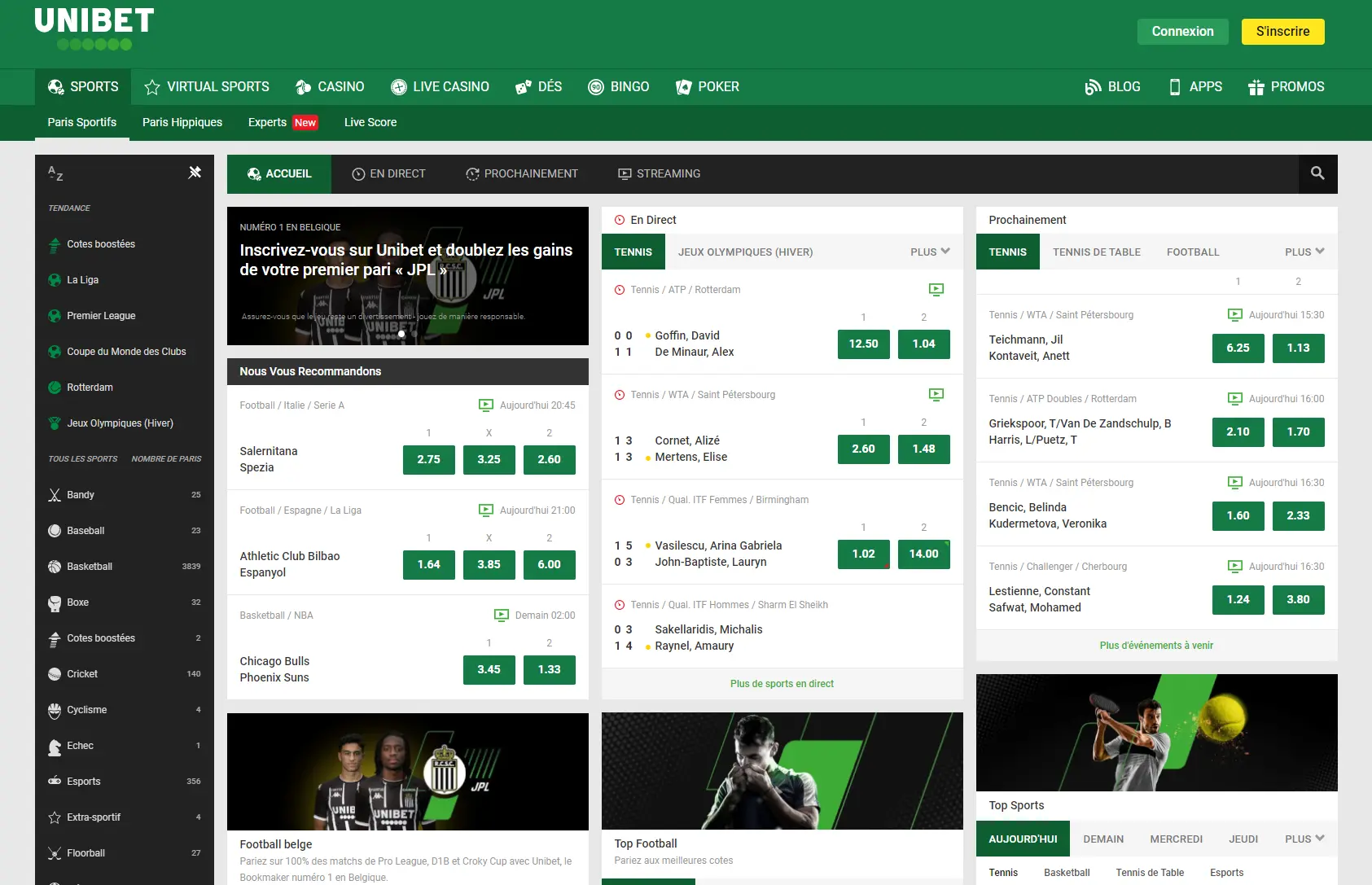Click the Esports gamepad icon
The height and width of the screenshot is (885, 1372).
pyautogui.click(x=55, y=782)
